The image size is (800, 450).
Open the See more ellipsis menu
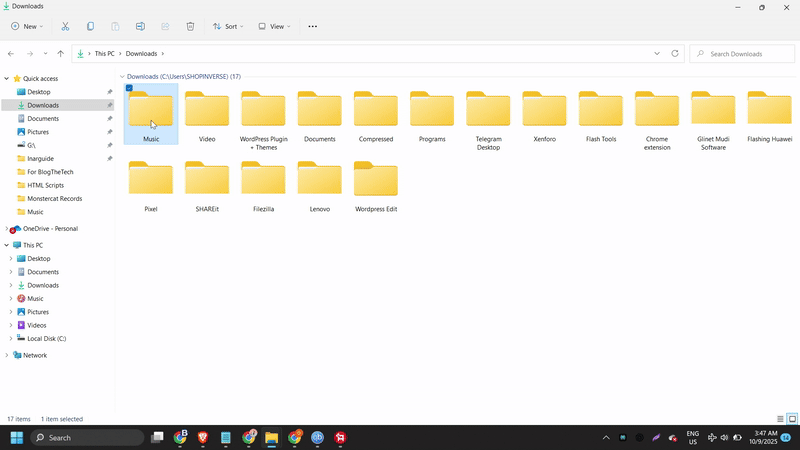tap(312, 26)
